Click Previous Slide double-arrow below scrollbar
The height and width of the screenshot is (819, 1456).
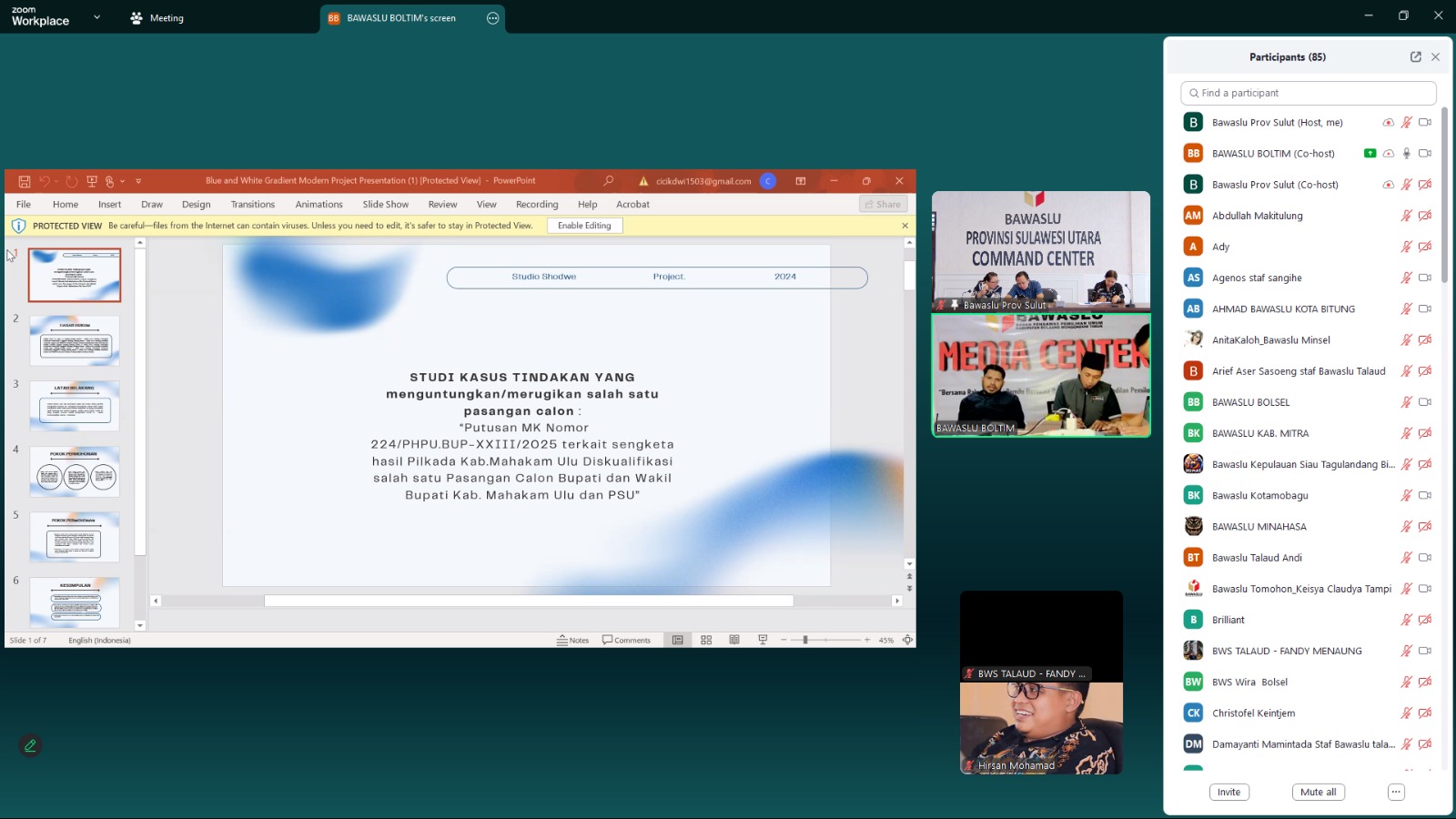click(x=909, y=577)
